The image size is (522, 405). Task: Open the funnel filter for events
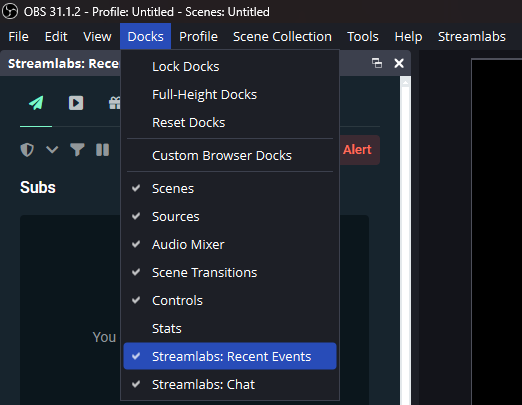(x=77, y=150)
